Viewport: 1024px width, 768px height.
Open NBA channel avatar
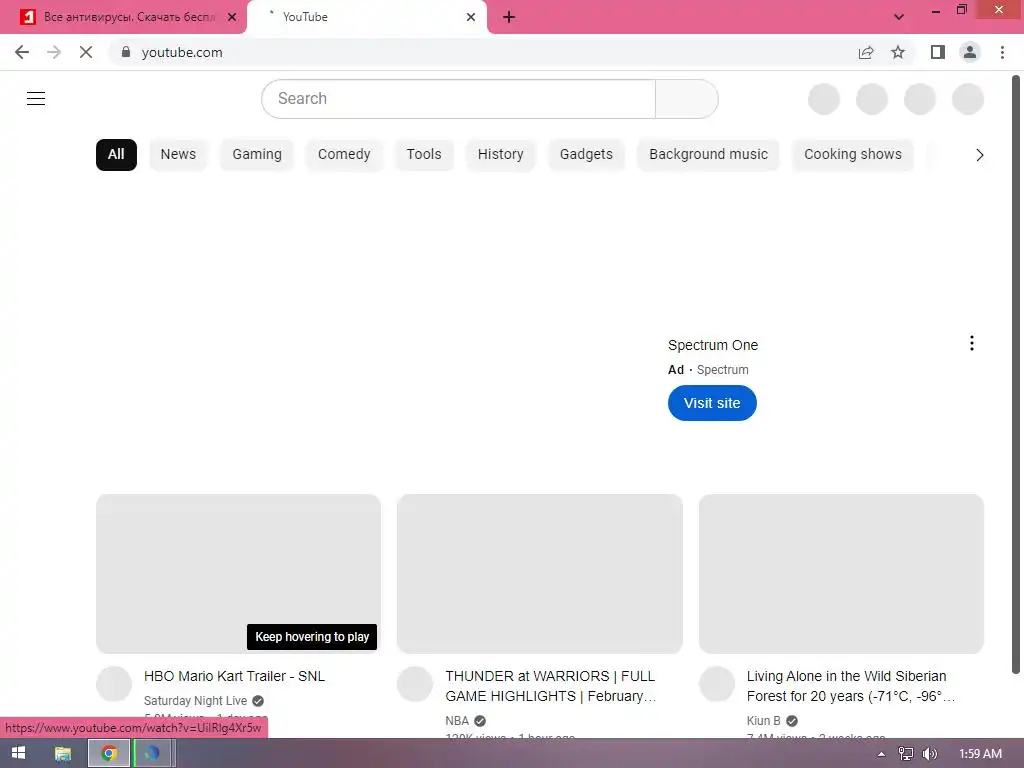415,684
